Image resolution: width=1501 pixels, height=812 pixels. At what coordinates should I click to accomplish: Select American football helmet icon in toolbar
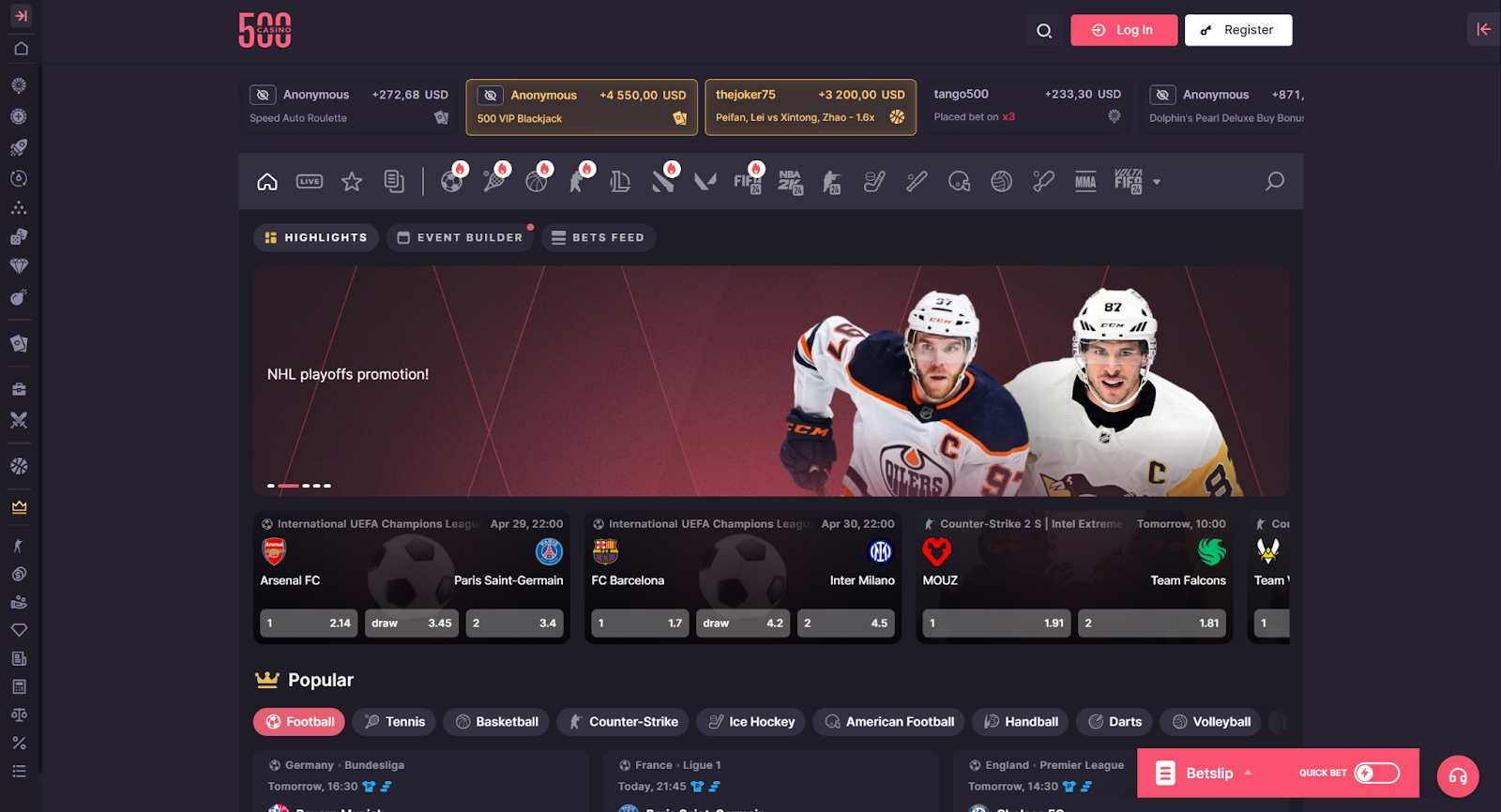click(959, 182)
